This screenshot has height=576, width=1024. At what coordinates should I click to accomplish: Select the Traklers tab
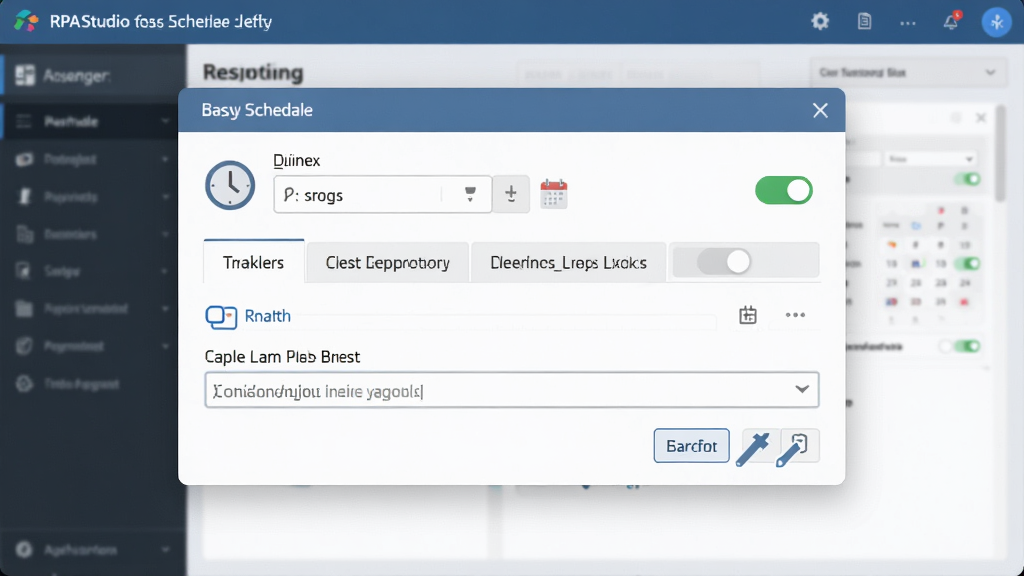253,263
